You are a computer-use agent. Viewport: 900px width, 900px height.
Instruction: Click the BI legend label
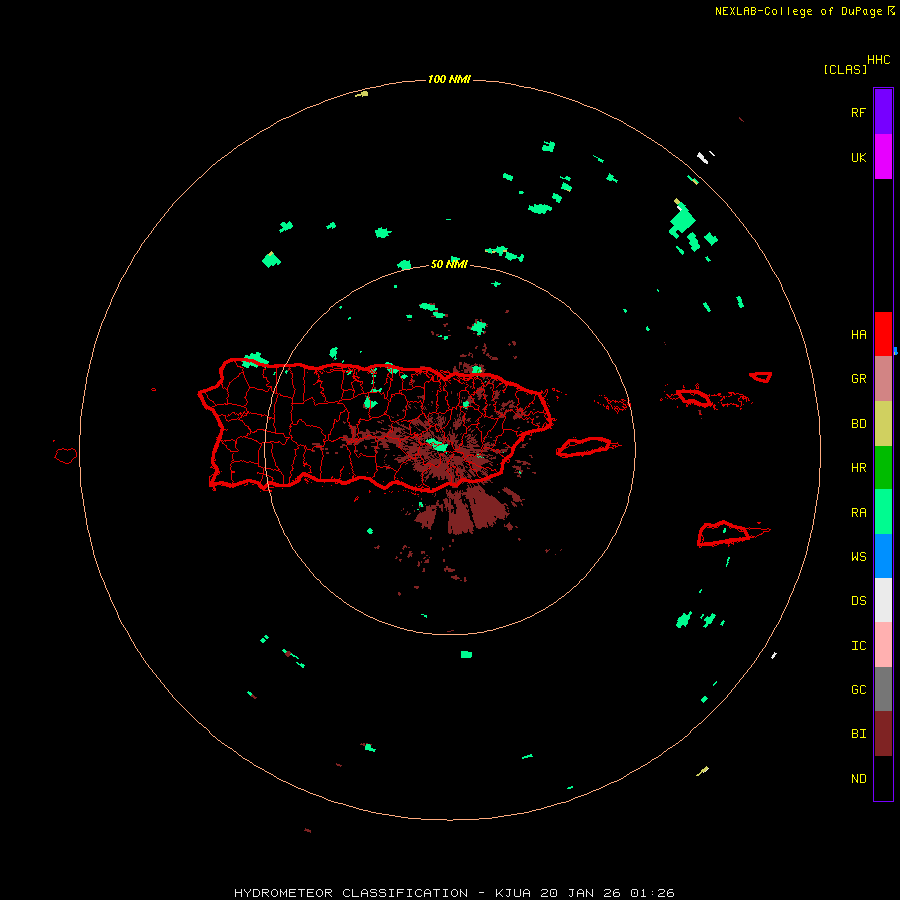pyautogui.click(x=858, y=734)
